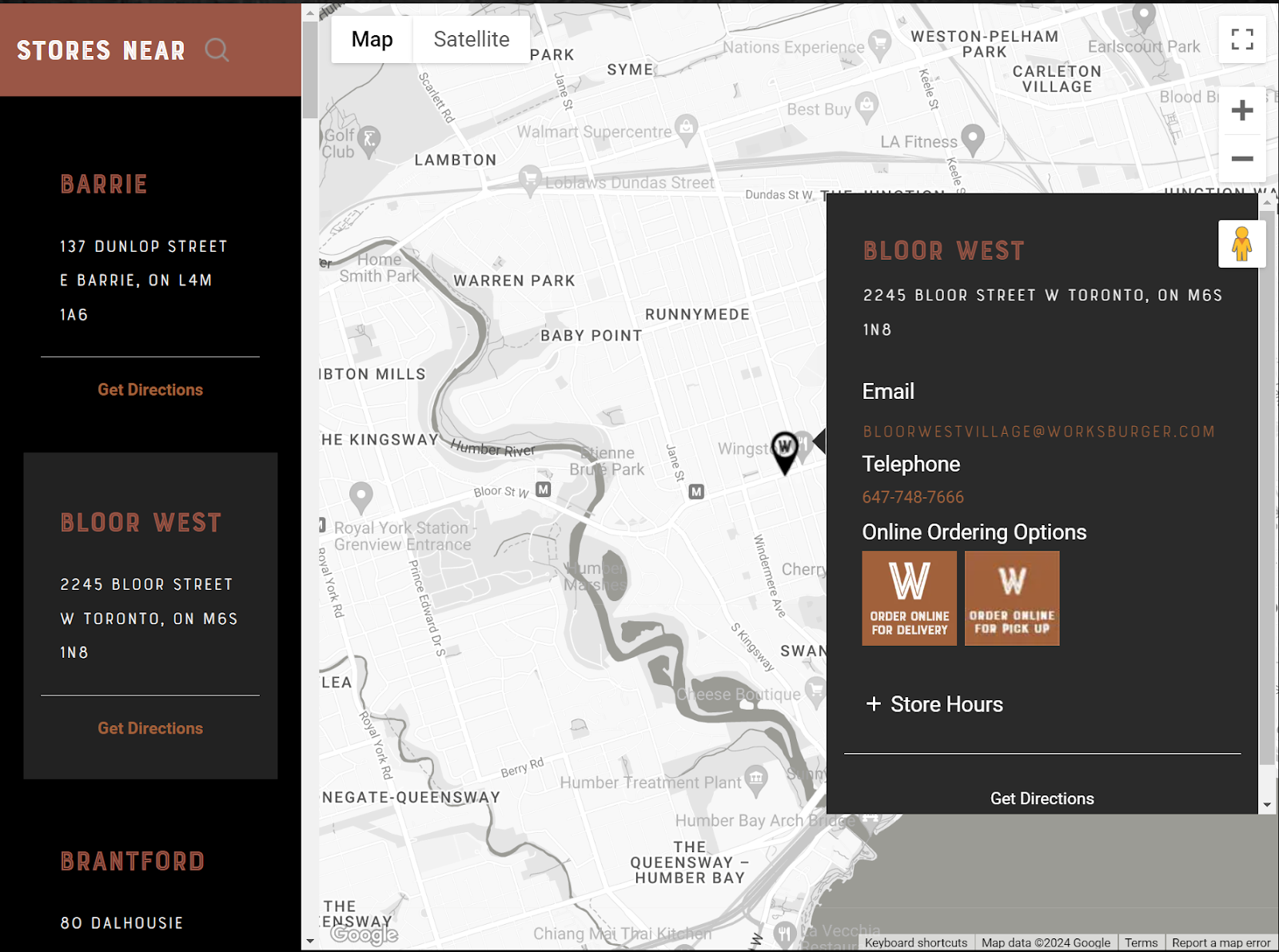Open Keyboard shortcuts
The image size is (1279, 952).
click(x=916, y=943)
